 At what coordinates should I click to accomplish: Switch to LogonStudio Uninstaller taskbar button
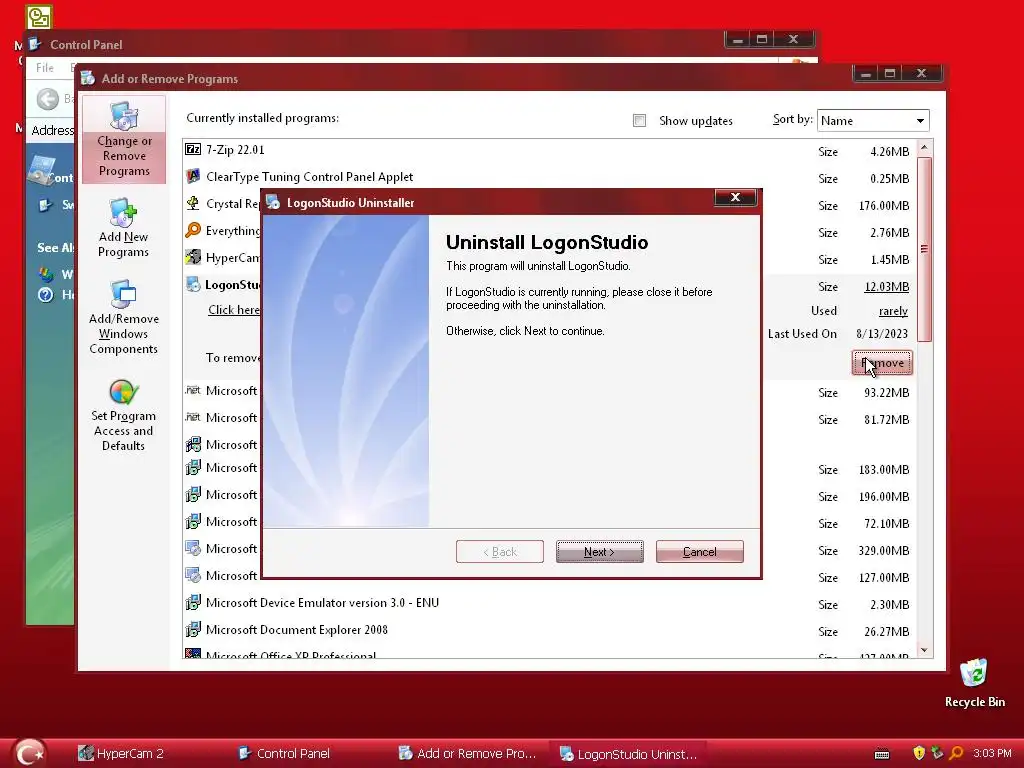point(628,754)
